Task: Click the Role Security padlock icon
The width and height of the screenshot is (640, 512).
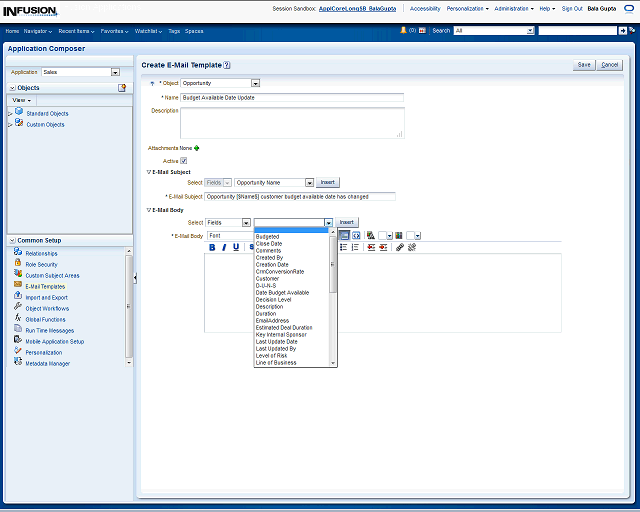Action: tap(17, 264)
